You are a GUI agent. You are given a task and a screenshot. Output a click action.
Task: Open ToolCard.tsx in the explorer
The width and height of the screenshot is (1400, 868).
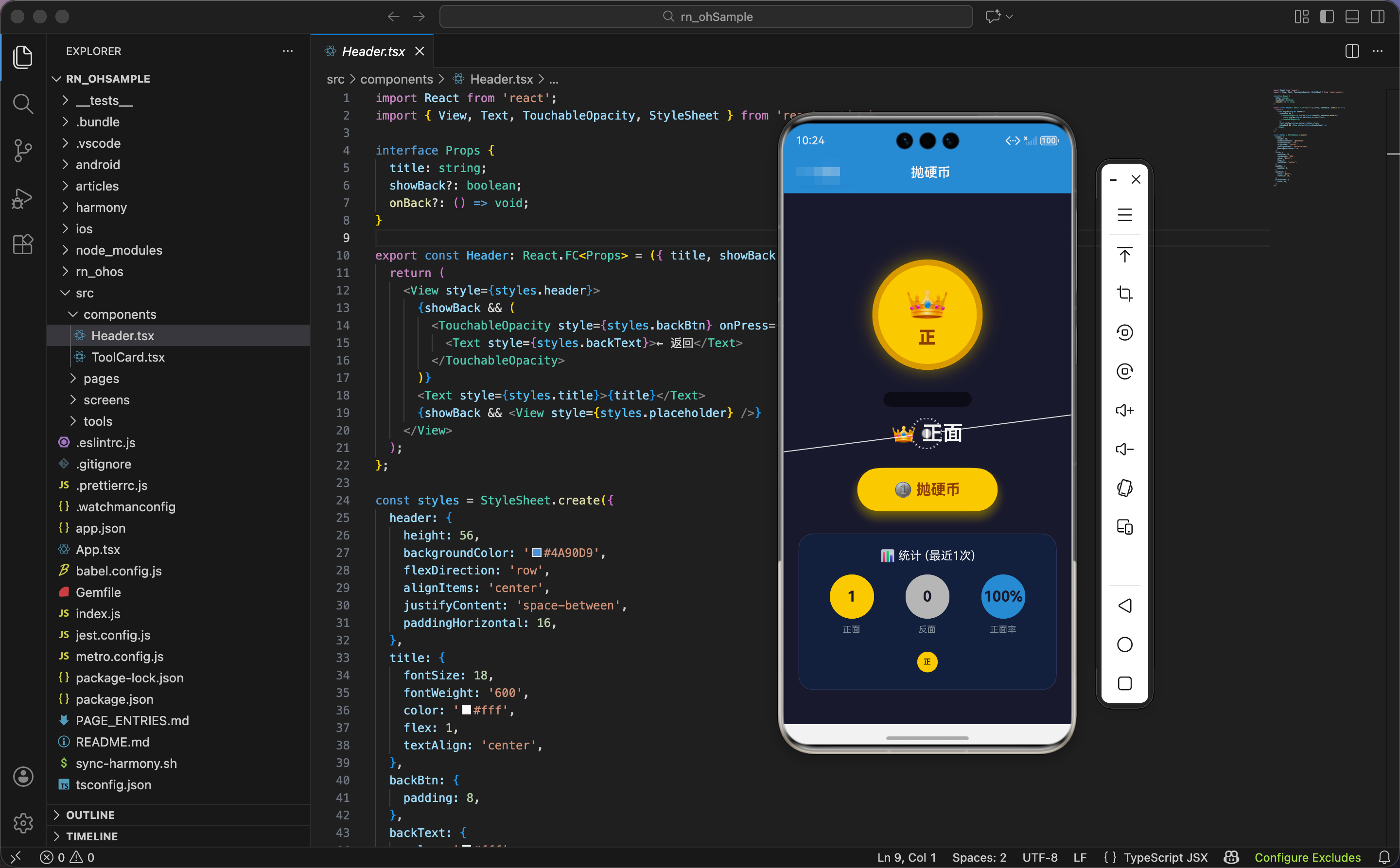point(127,357)
